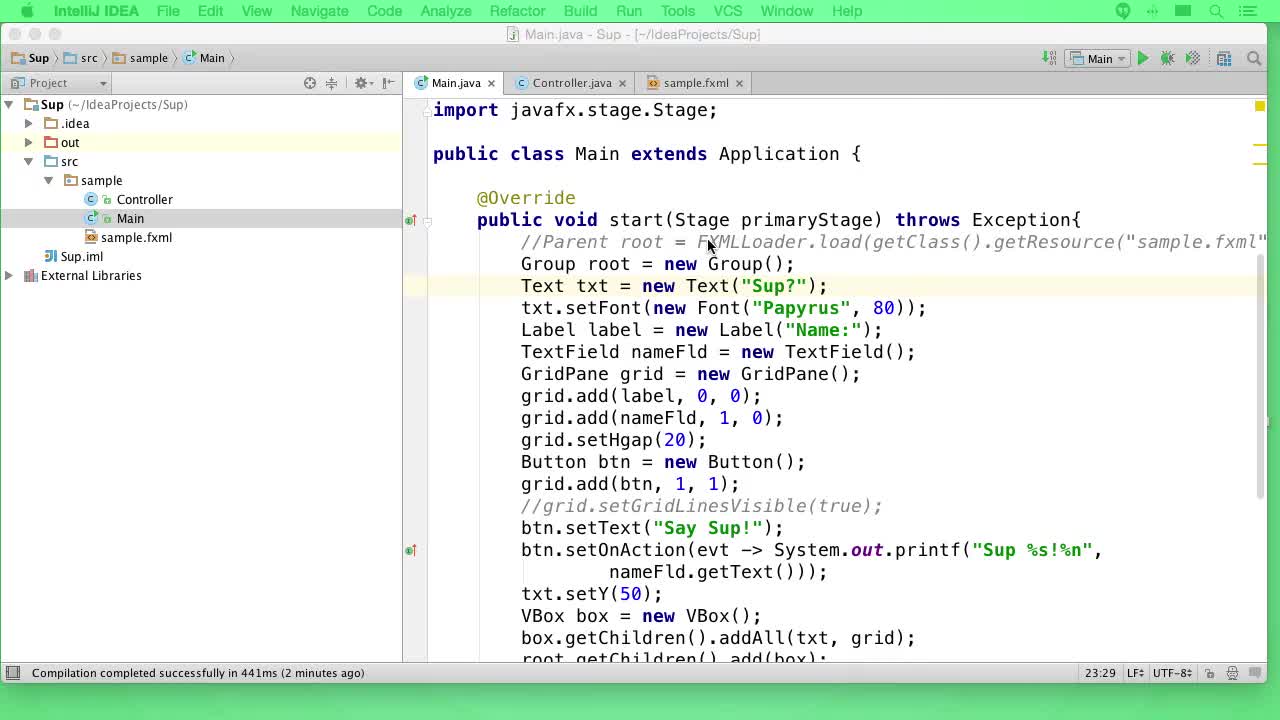Select the Main class in the Project tree
Screen dimensions: 1280x720
click(x=130, y=218)
